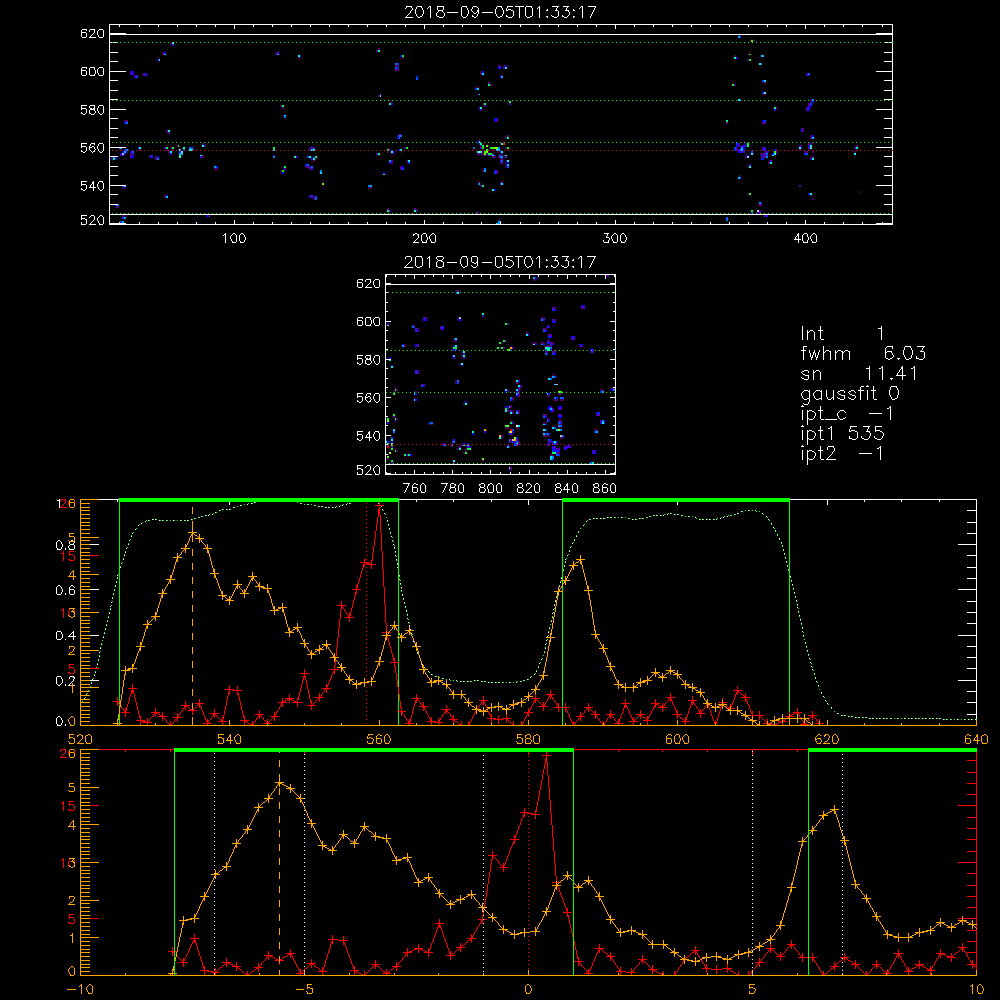Click x-axis label 0 of the bottom plot
1000x1000 pixels.
pyautogui.click(x=528, y=990)
